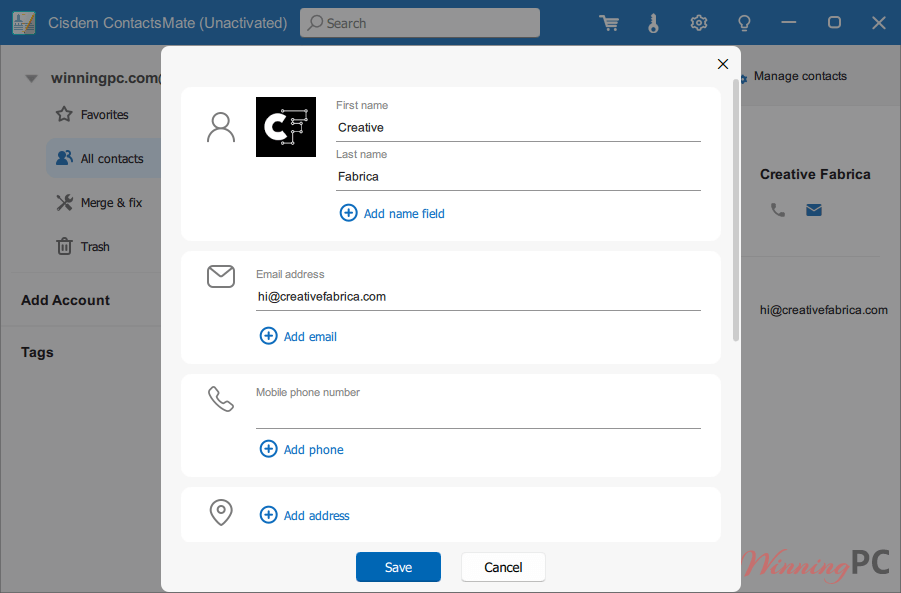Edit the Email address field
901x593 pixels.
click(x=478, y=296)
